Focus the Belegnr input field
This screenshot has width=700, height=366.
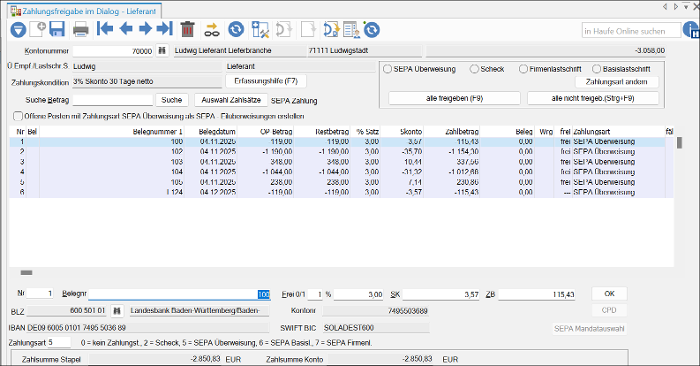coord(179,294)
